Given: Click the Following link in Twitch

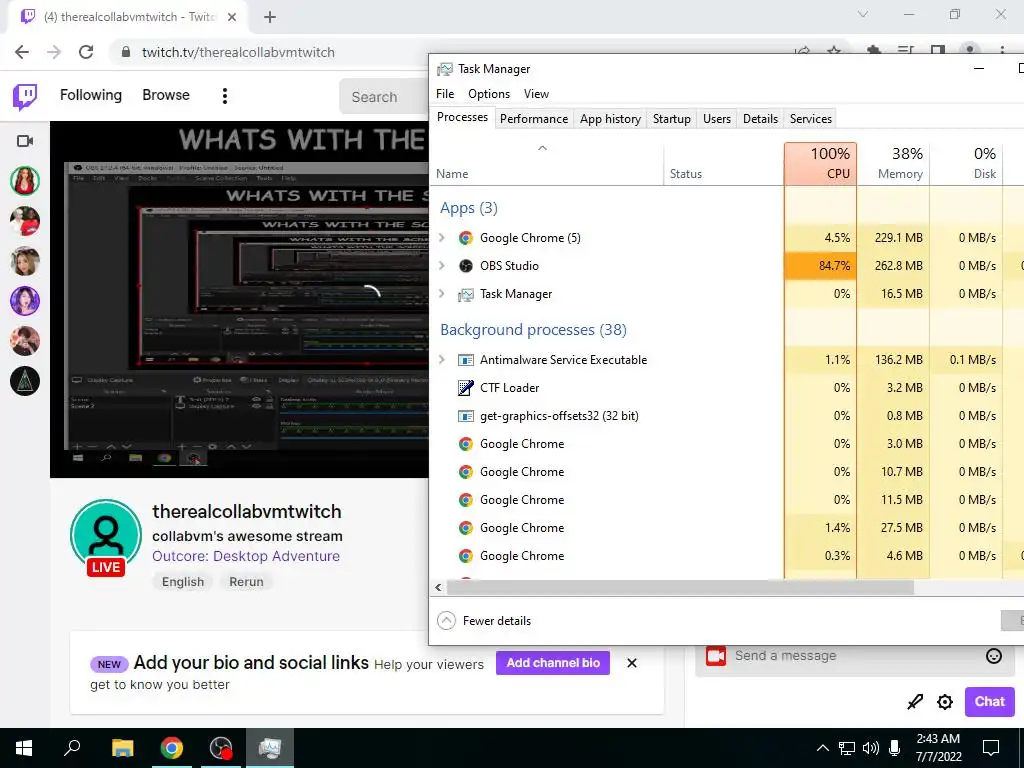Looking at the screenshot, I should click(x=91, y=95).
